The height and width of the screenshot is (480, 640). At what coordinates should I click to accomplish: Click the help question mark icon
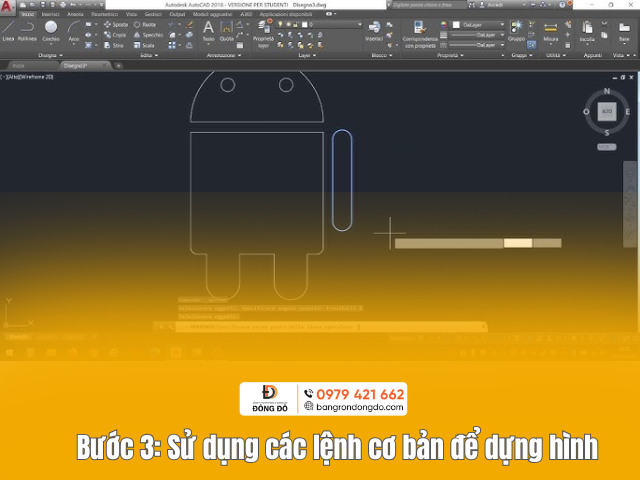tap(562, 5)
